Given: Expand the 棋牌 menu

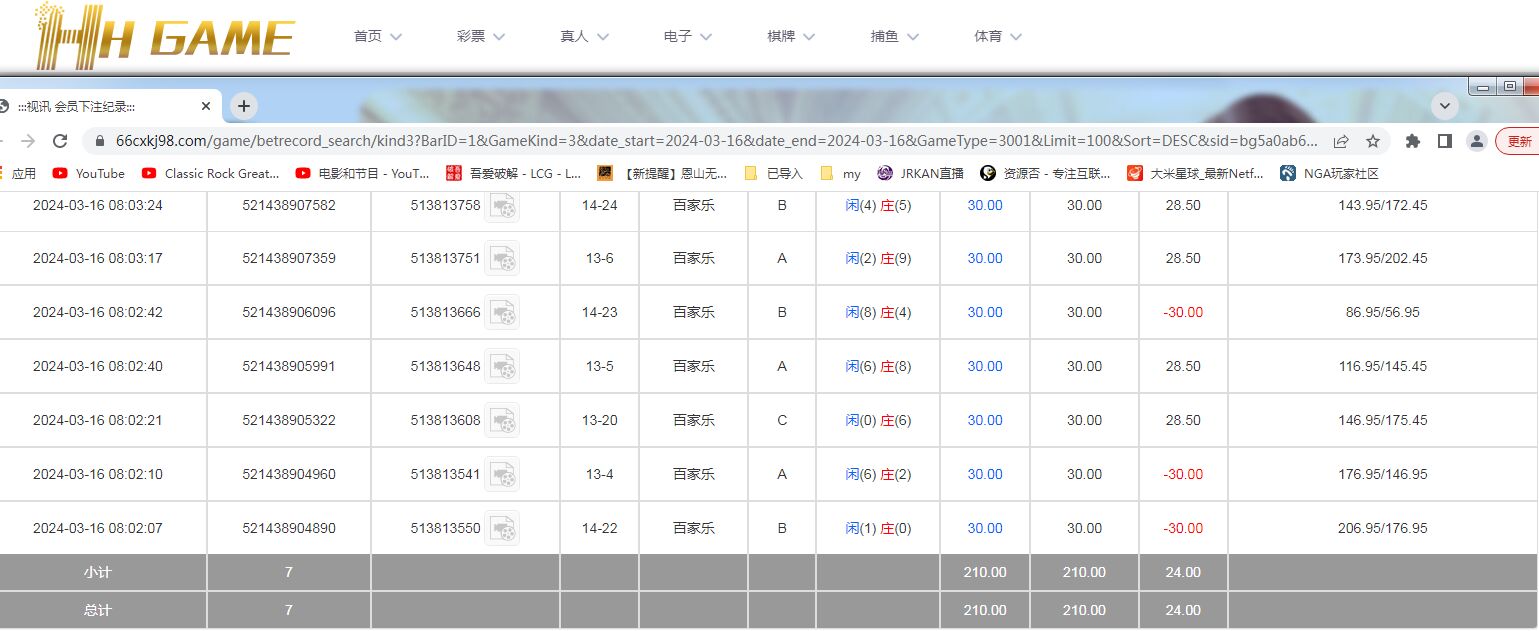Looking at the screenshot, I should 791,36.
